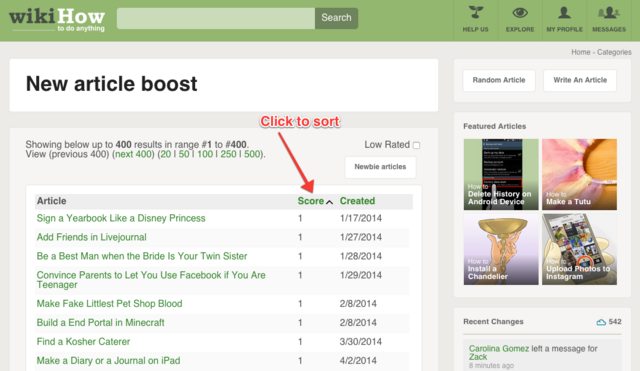Image resolution: width=640 pixels, height=371 pixels.
Task: Click the Newbie articles button
Action: (380, 167)
